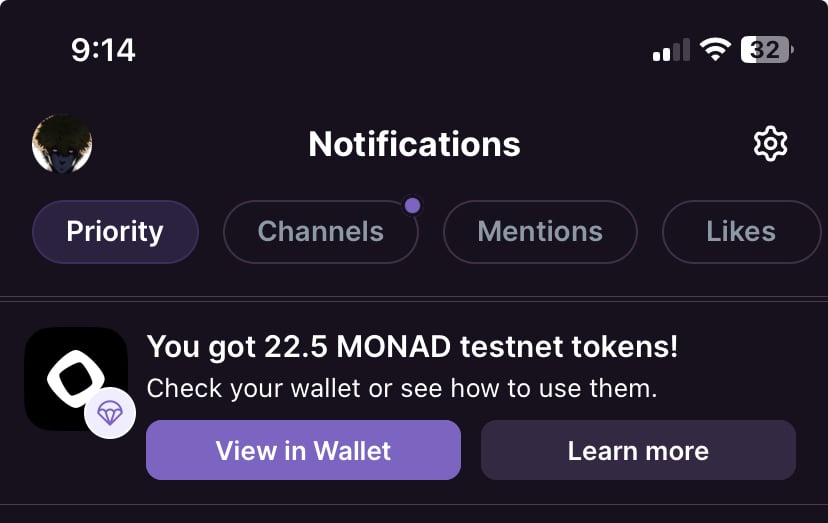This screenshot has height=523, width=828.
Task: Select the Priority tab
Action: (x=115, y=231)
